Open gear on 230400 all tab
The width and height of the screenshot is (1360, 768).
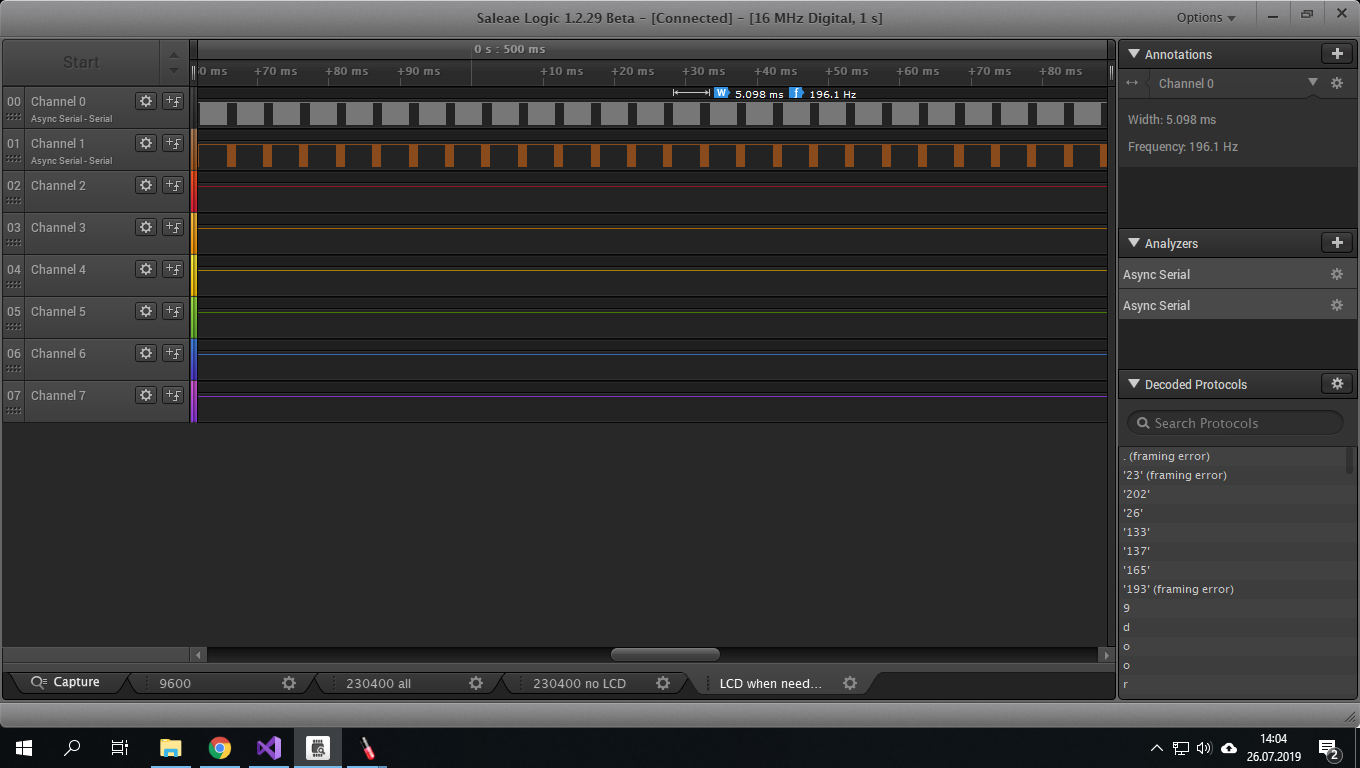[476, 683]
